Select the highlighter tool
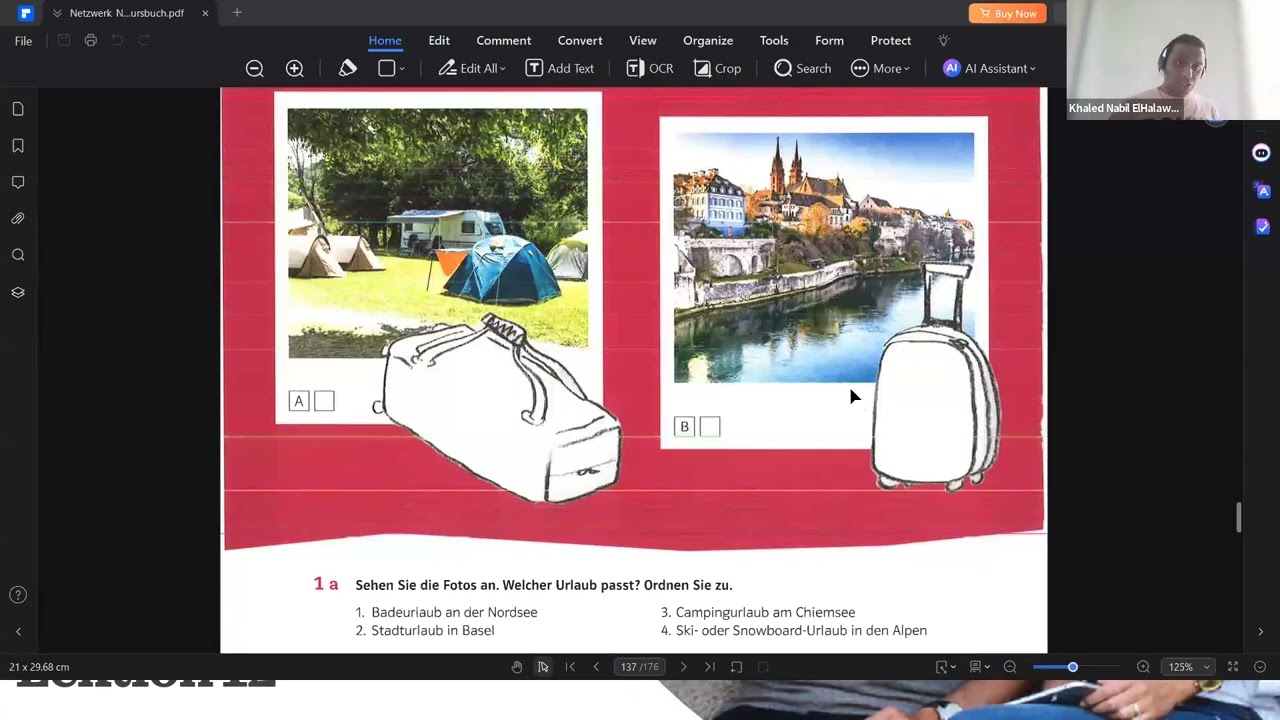1280x720 pixels. (348, 68)
